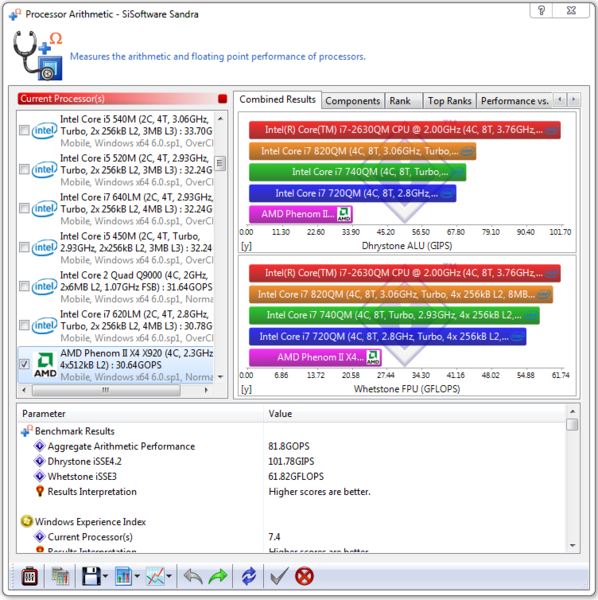598x600 pixels.
Task: Switch to the Components tab
Action: 352,101
